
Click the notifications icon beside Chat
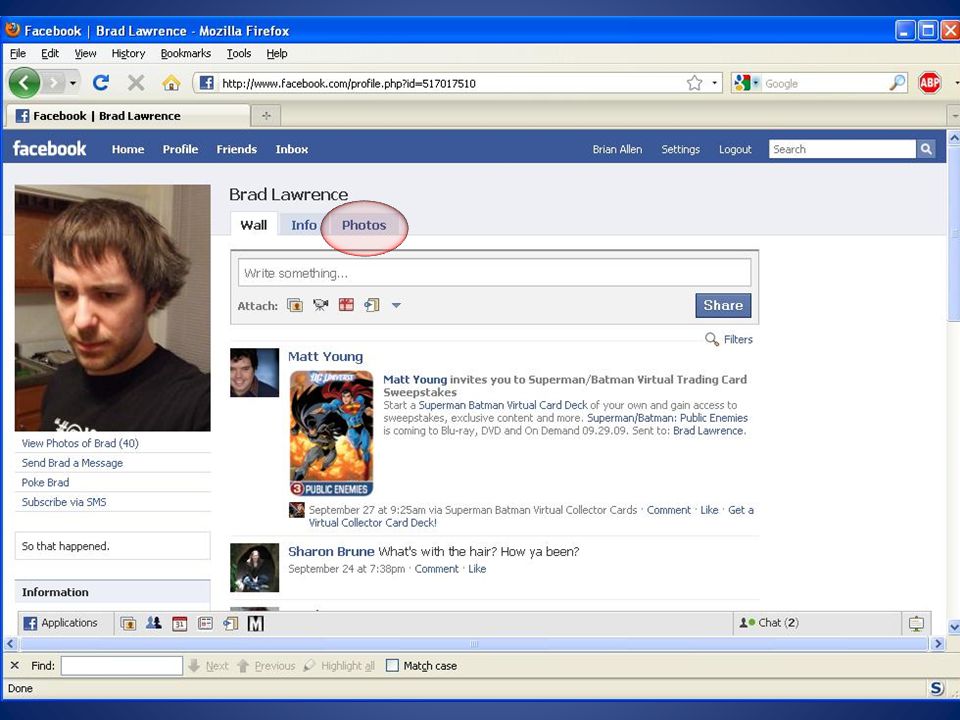pos(916,623)
